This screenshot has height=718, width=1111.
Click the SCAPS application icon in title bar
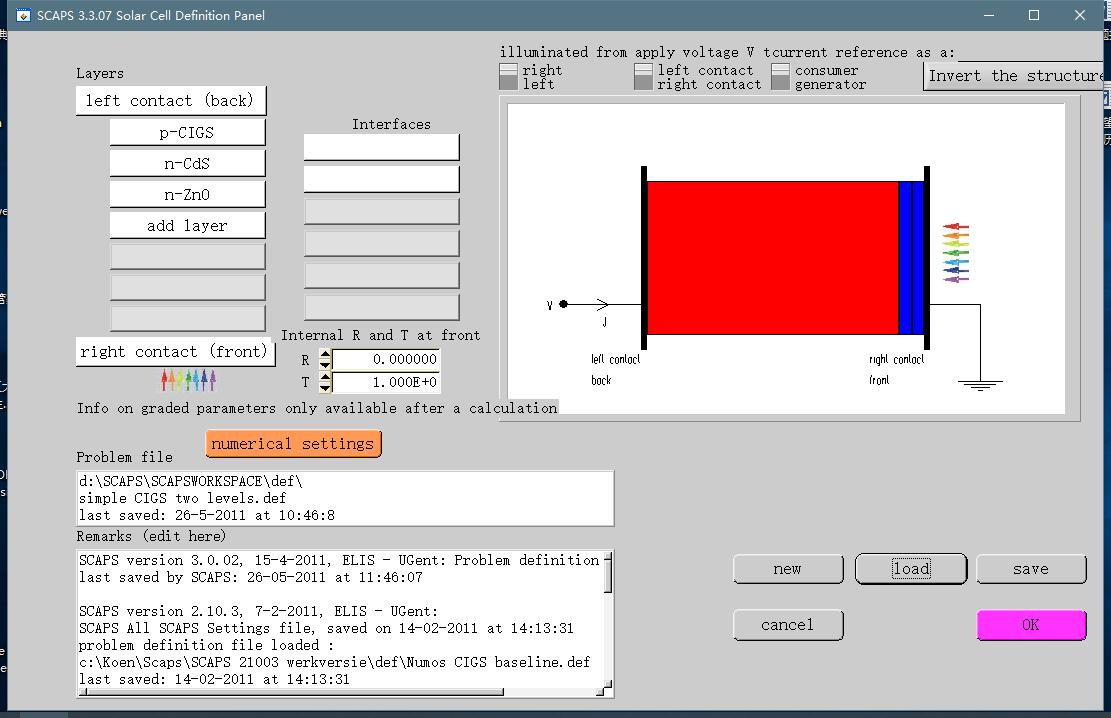(x=22, y=15)
